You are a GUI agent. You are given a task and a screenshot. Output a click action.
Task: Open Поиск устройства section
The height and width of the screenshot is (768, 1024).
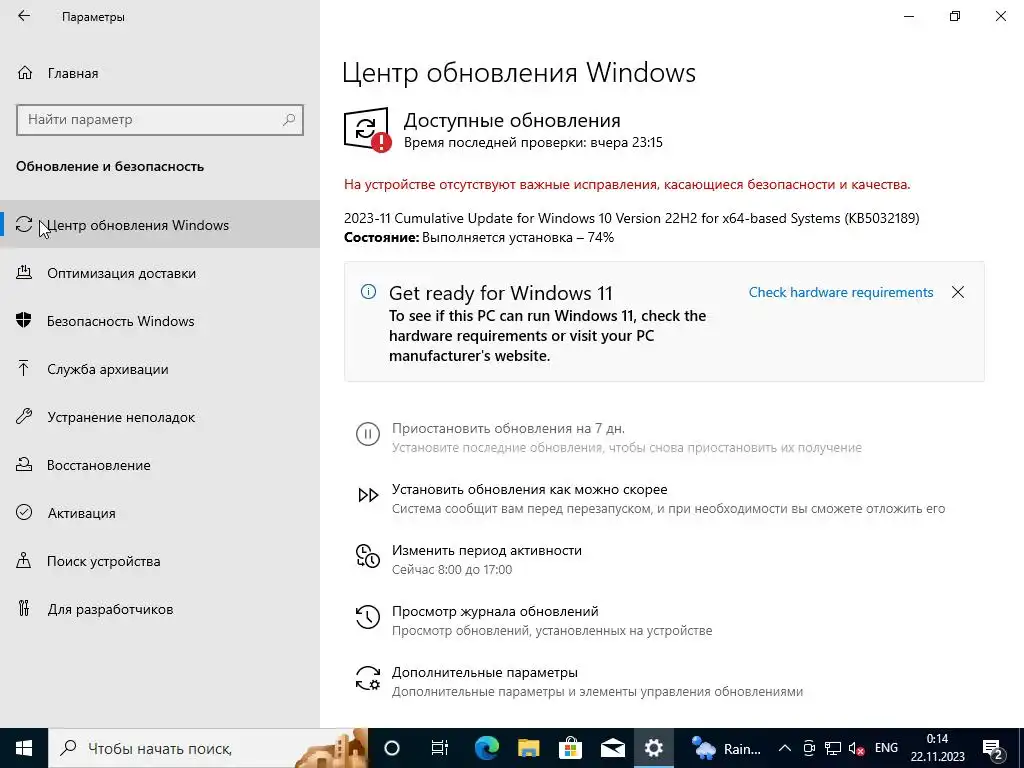pos(160,561)
